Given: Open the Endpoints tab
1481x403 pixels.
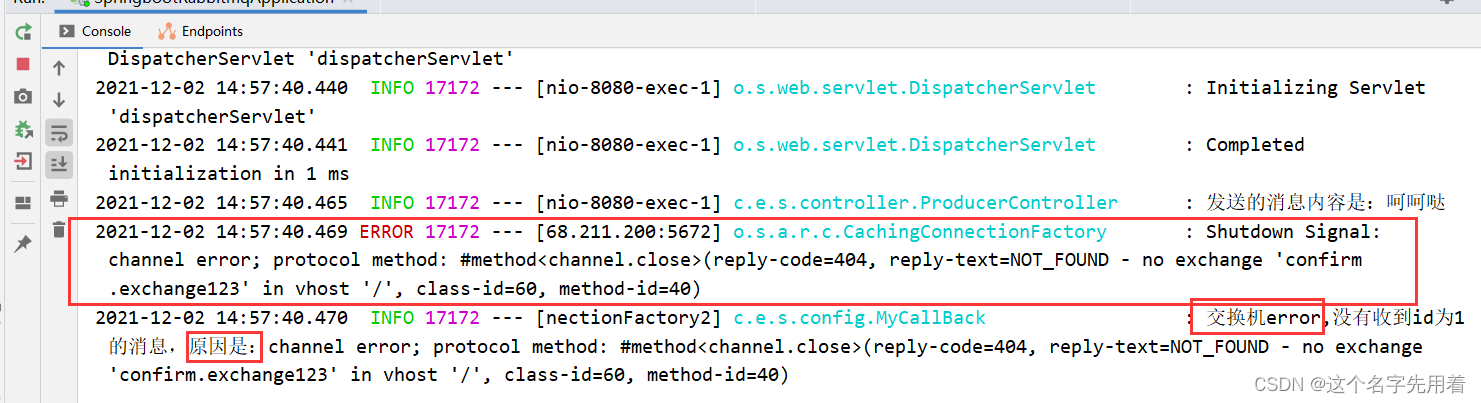Looking at the screenshot, I should tap(200, 31).
